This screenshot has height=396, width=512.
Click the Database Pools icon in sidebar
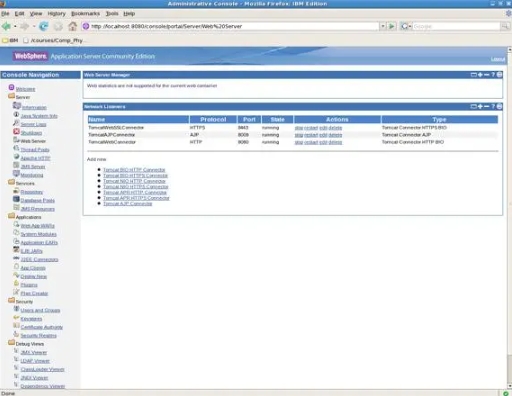[16, 199]
